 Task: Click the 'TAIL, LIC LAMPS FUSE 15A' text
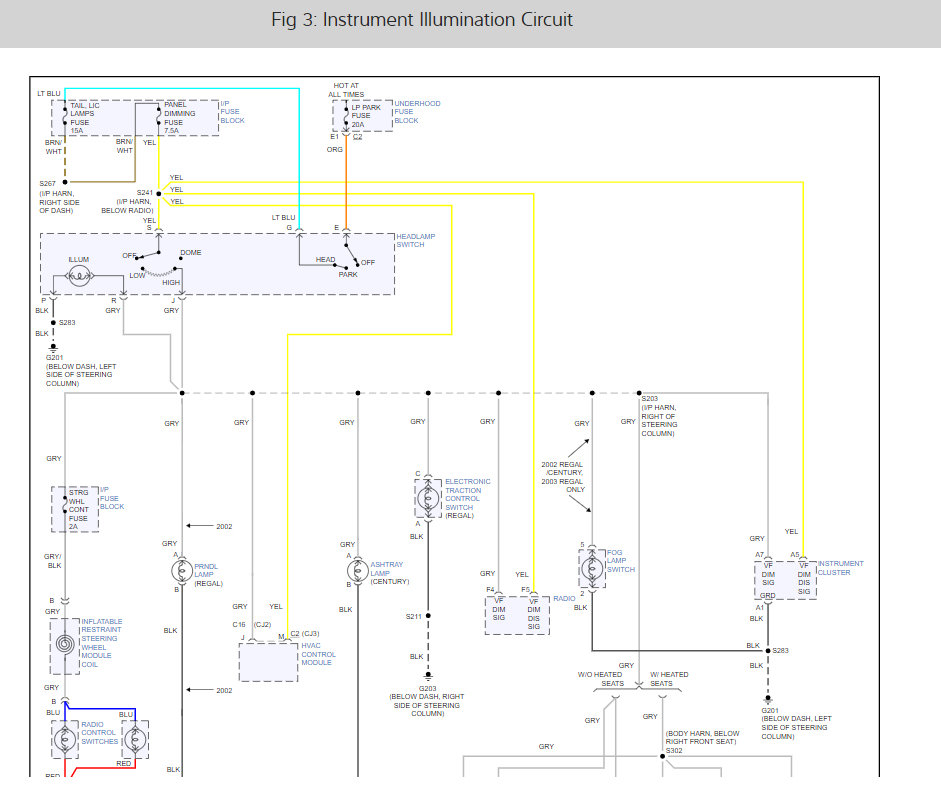pyautogui.click(x=84, y=118)
